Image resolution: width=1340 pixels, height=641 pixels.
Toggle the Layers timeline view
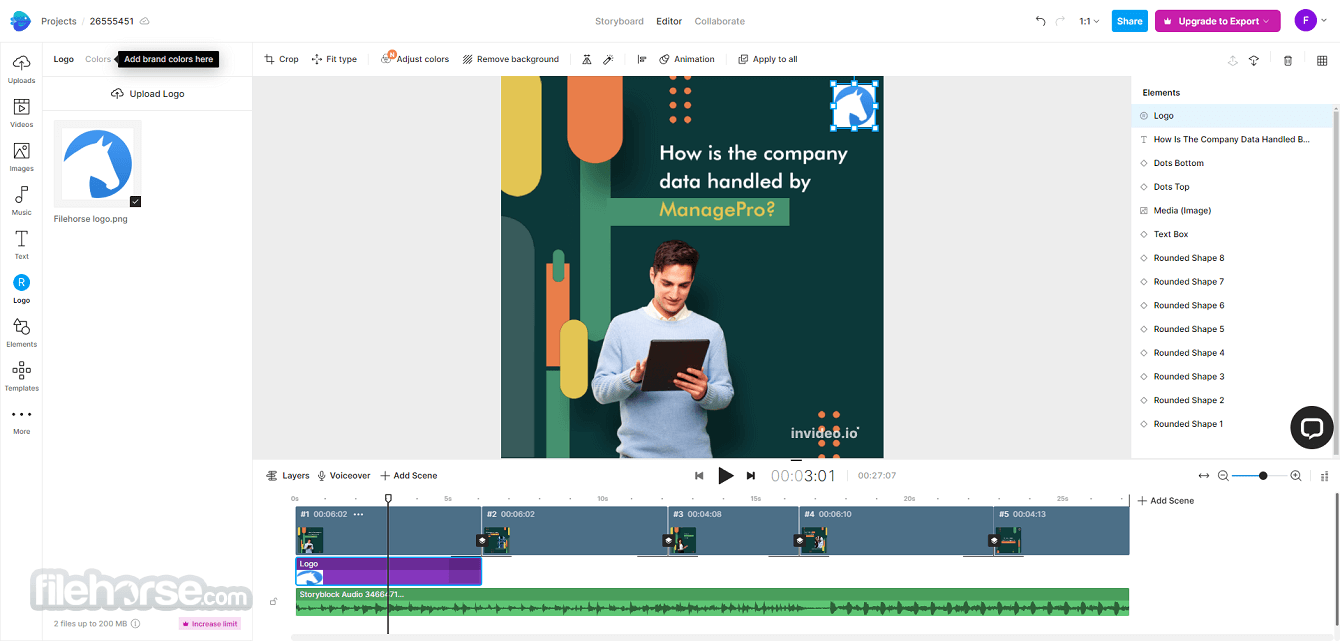(x=288, y=476)
